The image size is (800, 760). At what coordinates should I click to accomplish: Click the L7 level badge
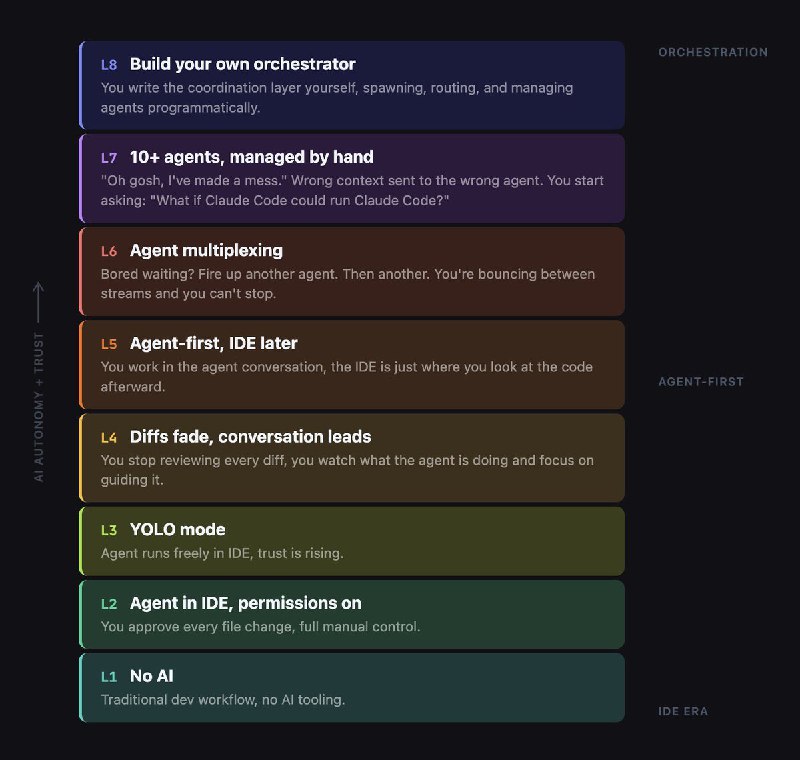pos(109,158)
